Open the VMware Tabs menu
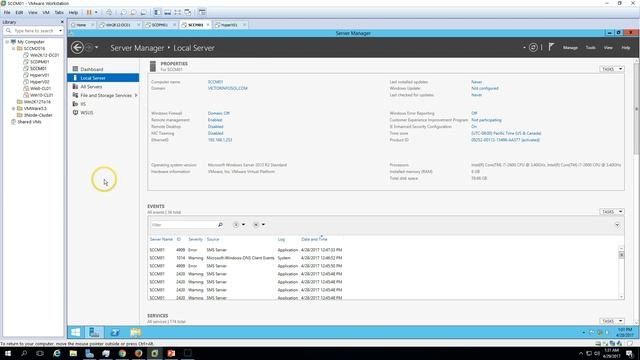640x360 pixels. (59, 12)
